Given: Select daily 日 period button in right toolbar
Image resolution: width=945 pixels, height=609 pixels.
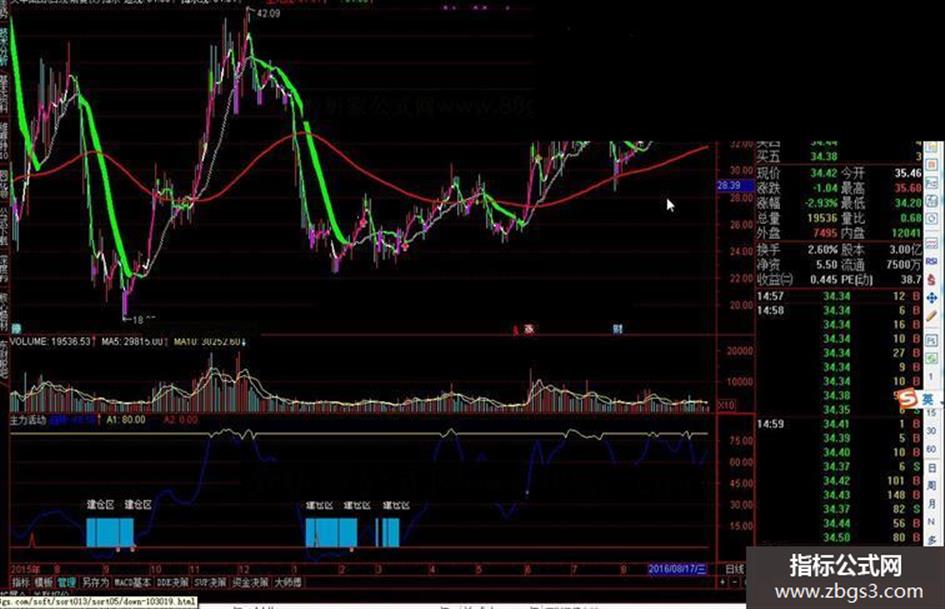Looking at the screenshot, I should (932, 467).
